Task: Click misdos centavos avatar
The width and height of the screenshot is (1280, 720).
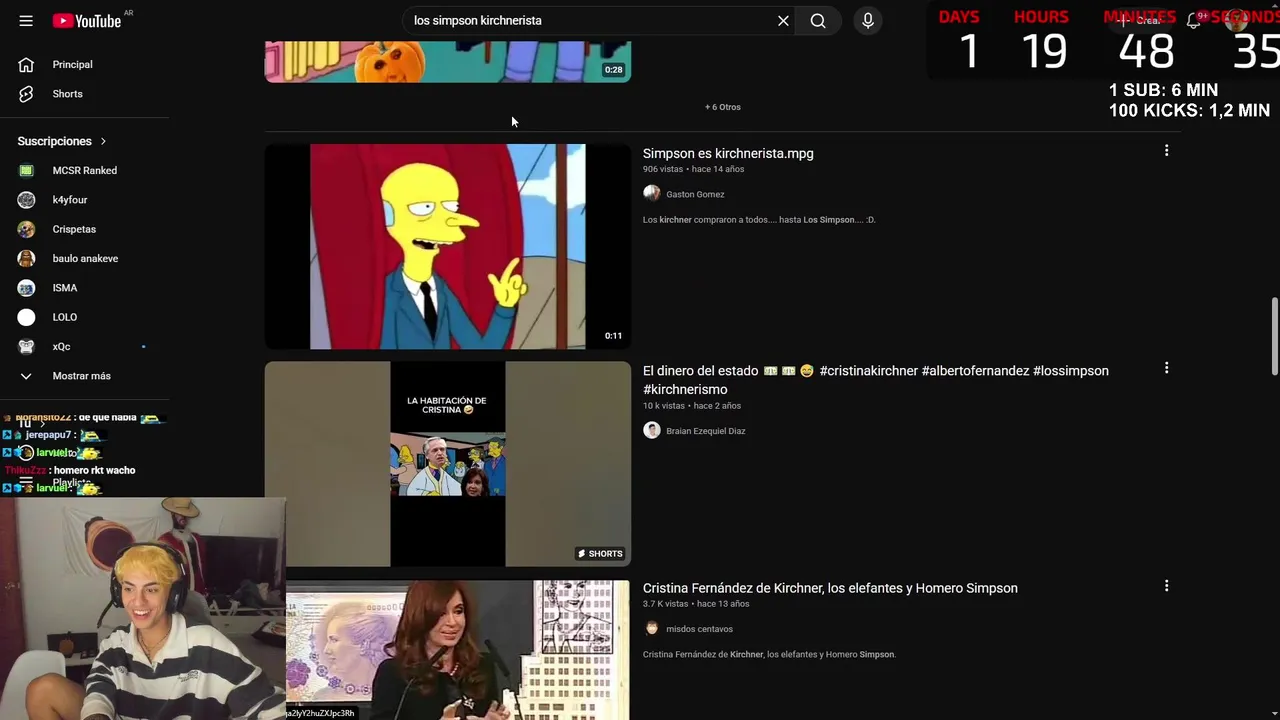Action: pos(652,628)
